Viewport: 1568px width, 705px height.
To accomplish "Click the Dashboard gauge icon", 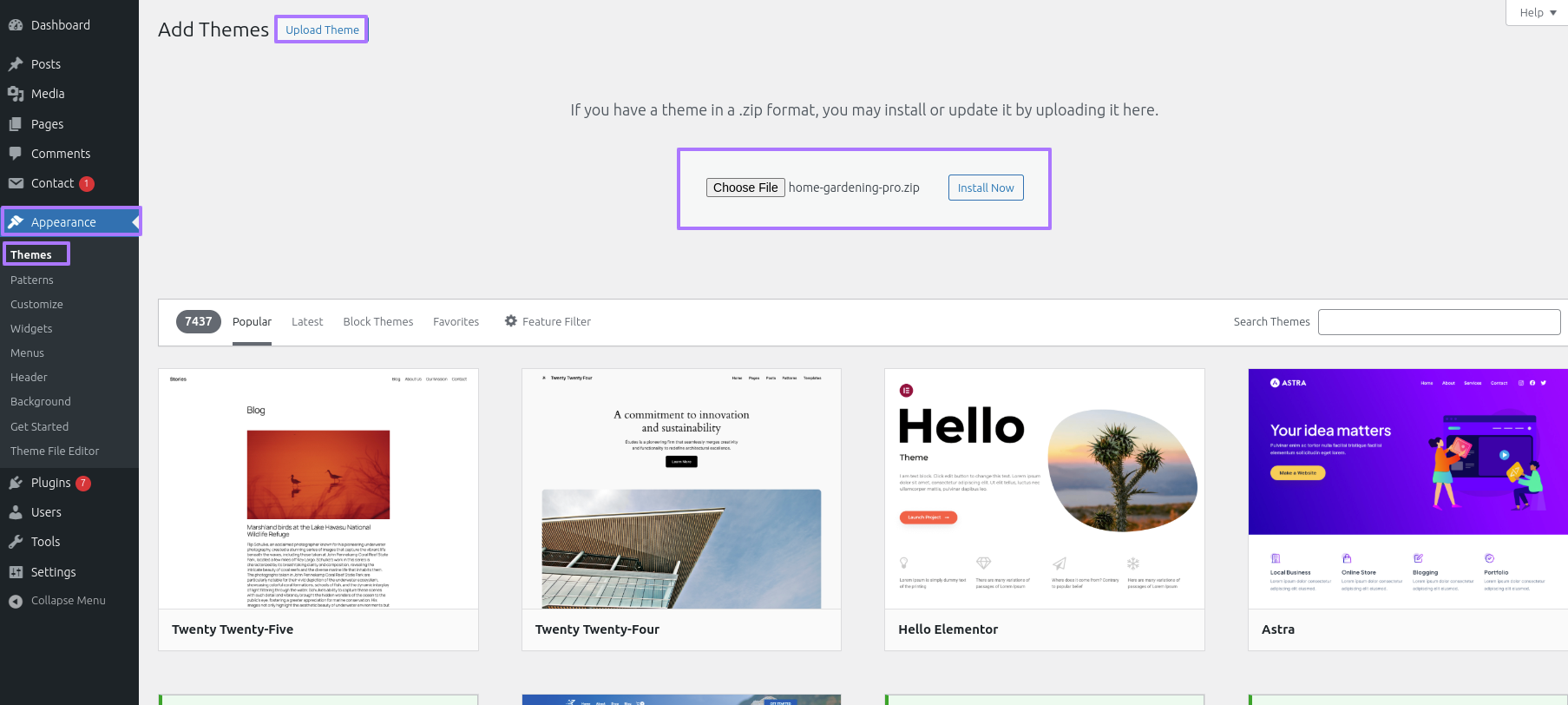I will (16, 25).
